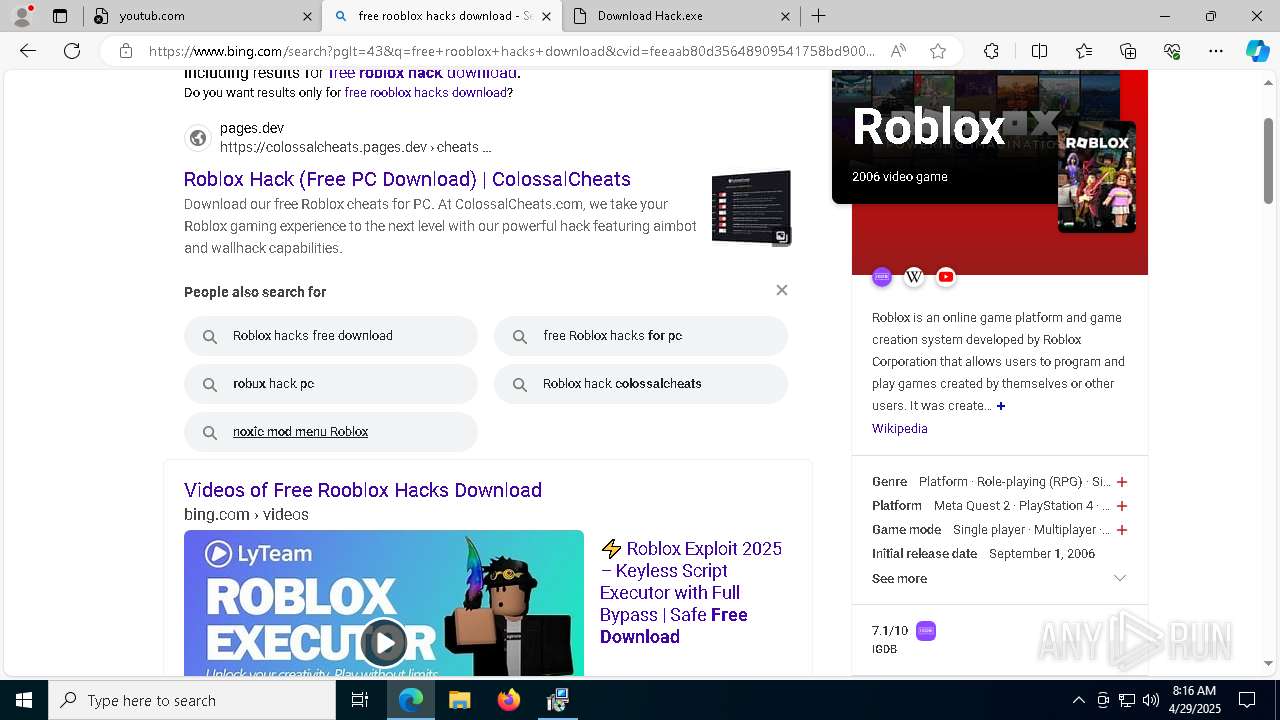Open the purple IGDB source icon
This screenshot has width=1280, height=720.
click(881, 277)
